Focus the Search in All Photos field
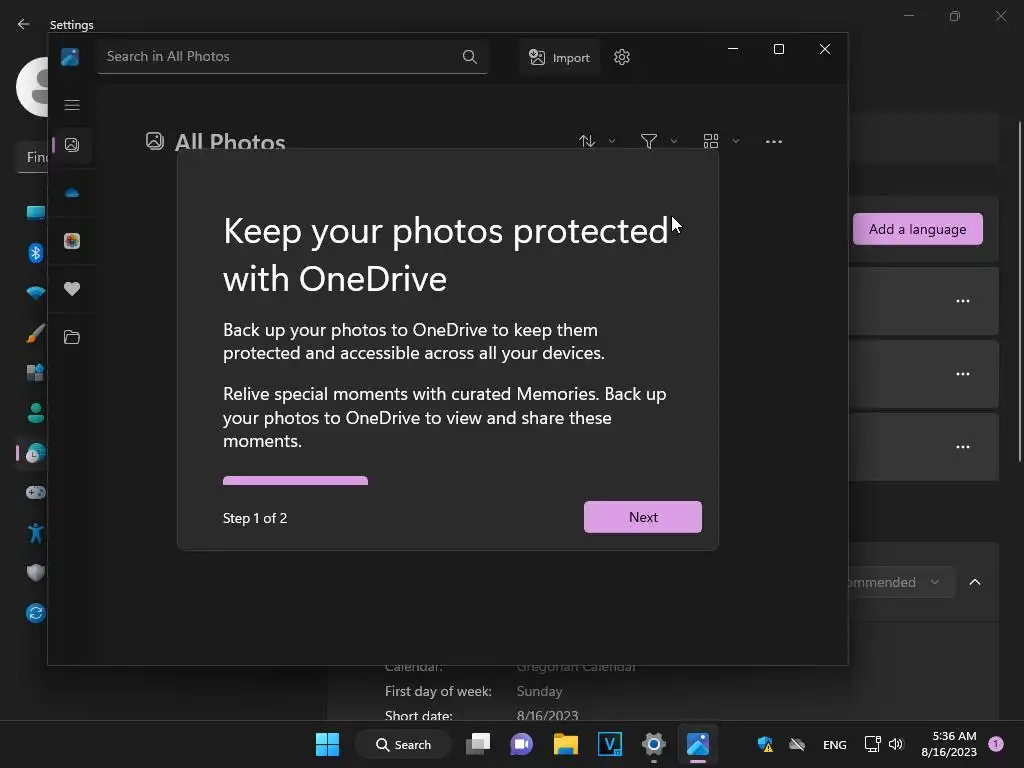Viewport: 1024px width, 768px height. (292, 57)
